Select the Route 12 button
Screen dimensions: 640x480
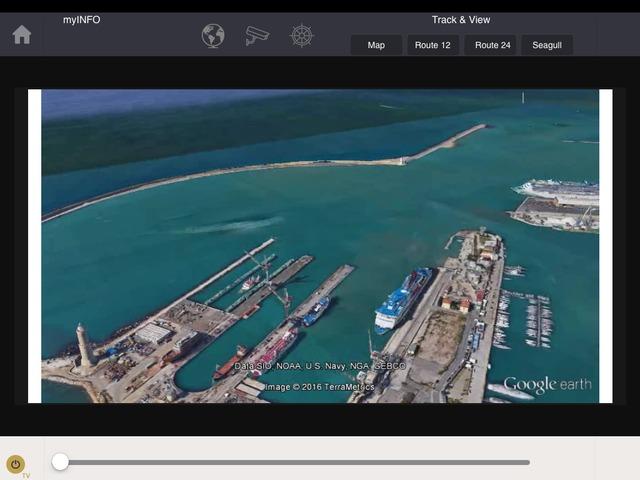433,45
